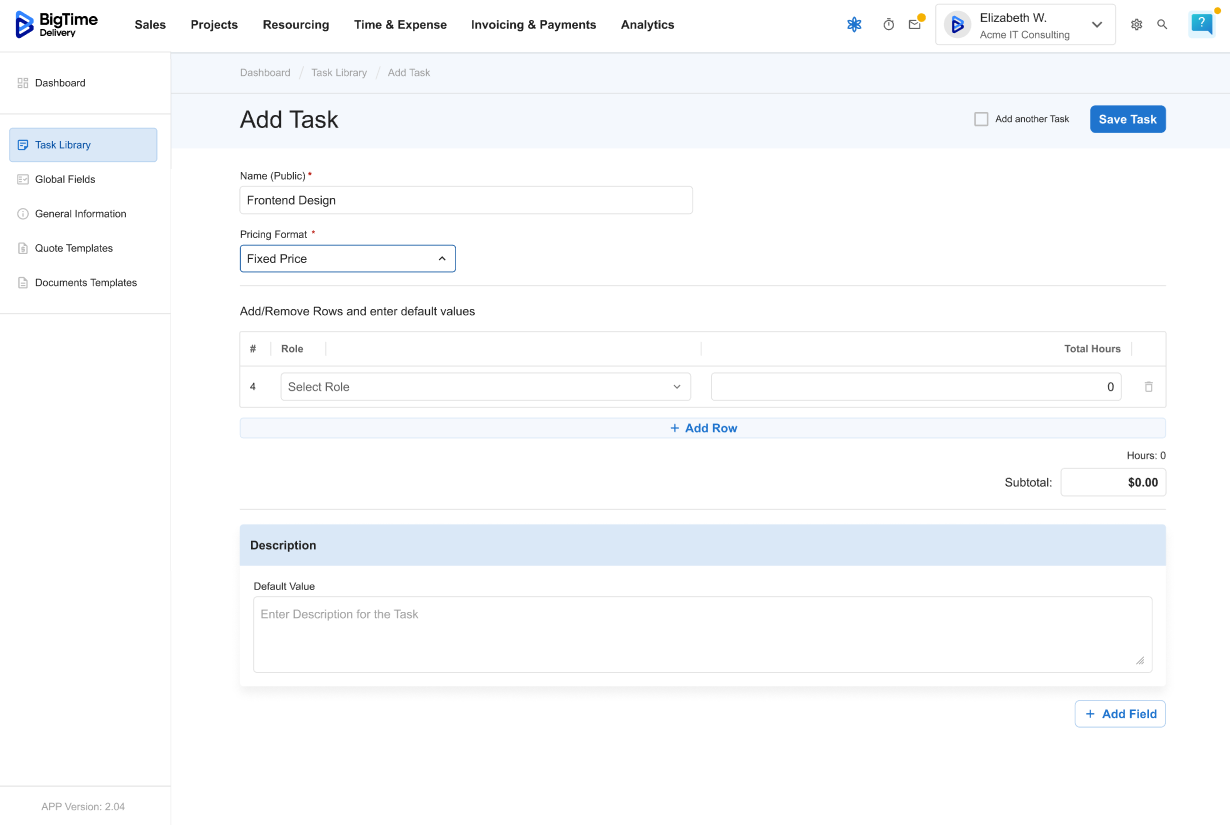Click the search magnifier icon

tap(1162, 25)
